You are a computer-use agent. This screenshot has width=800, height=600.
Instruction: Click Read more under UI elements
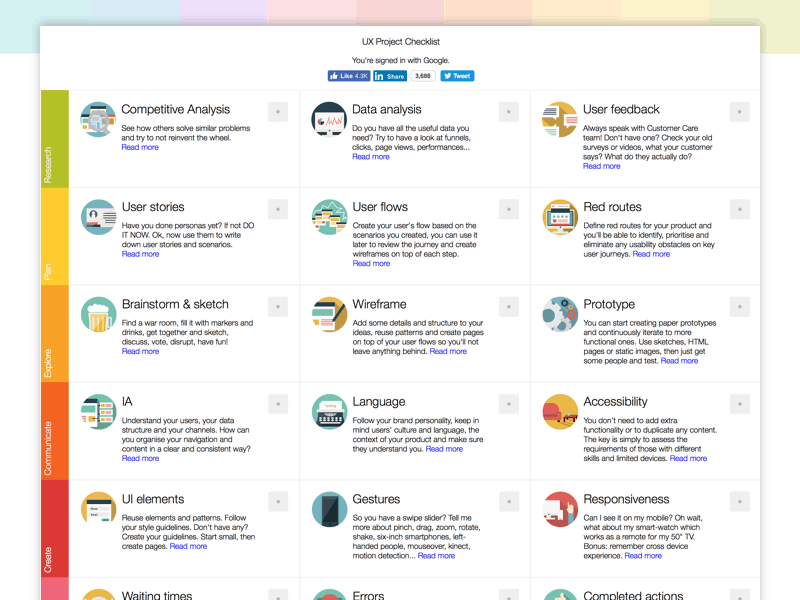[188, 546]
